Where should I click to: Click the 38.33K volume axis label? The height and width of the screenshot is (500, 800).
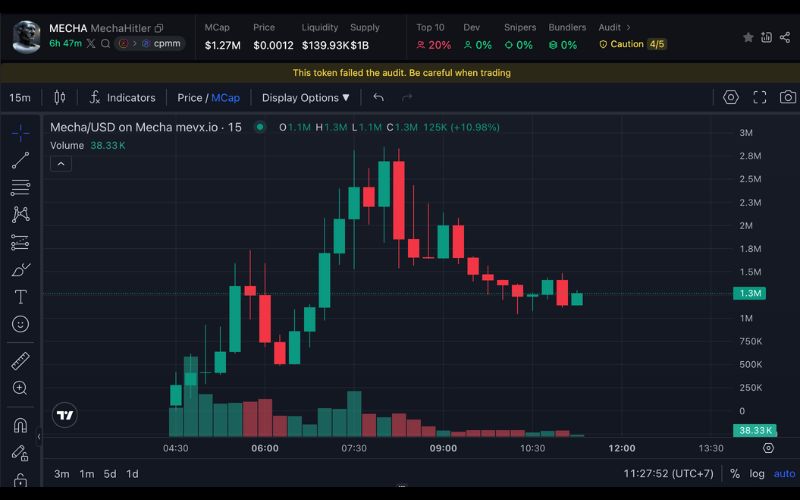coord(755,430)
